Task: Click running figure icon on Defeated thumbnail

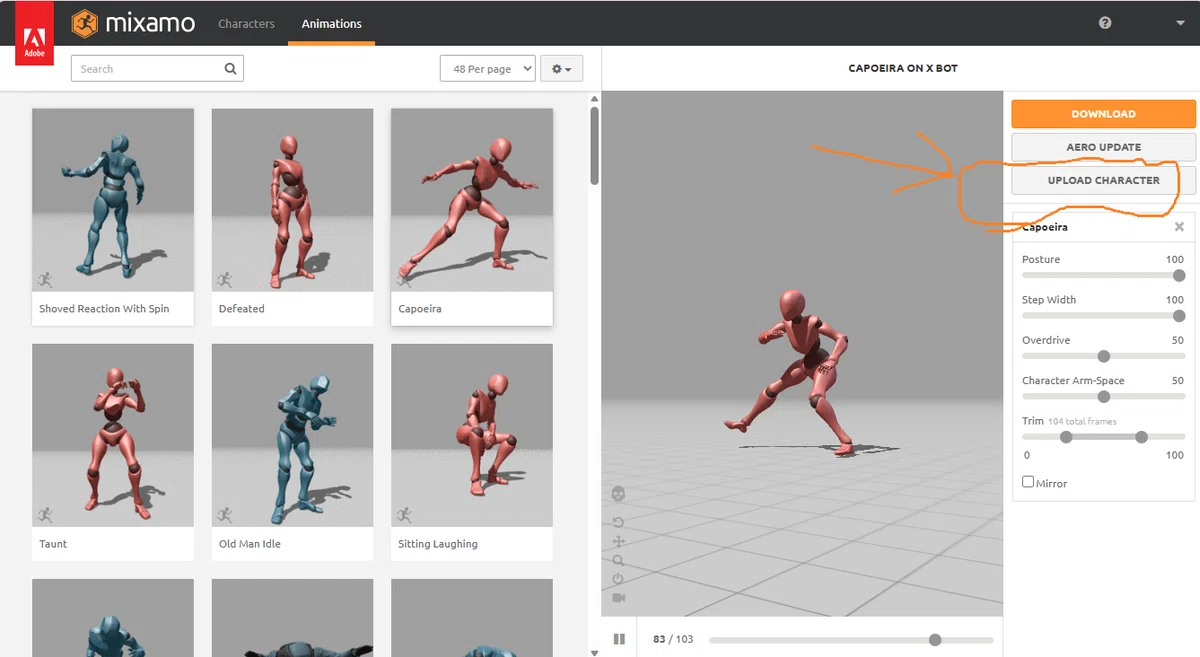Action: point(224,279)
